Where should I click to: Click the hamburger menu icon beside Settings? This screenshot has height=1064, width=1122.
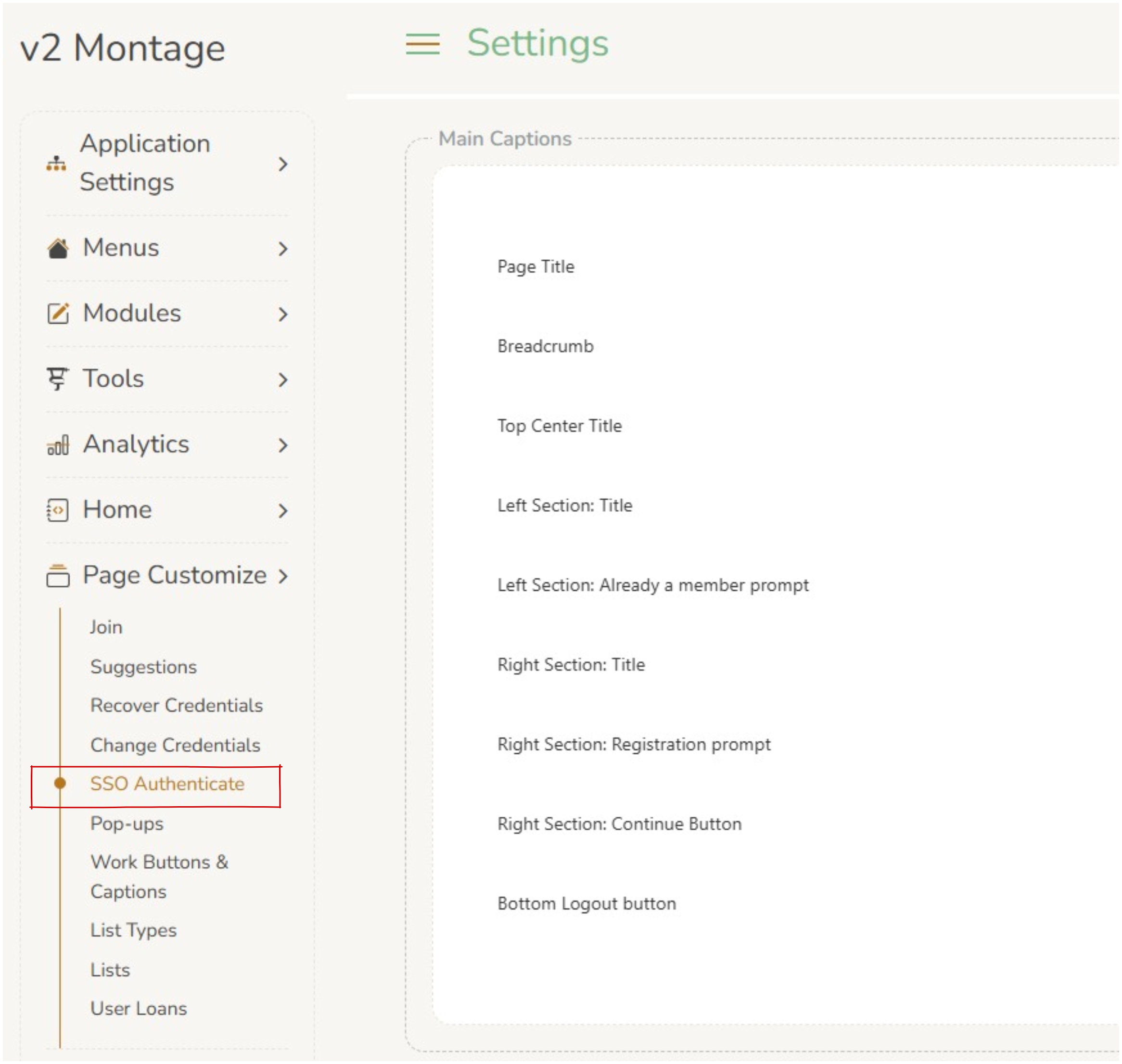(x=422, y=44)
